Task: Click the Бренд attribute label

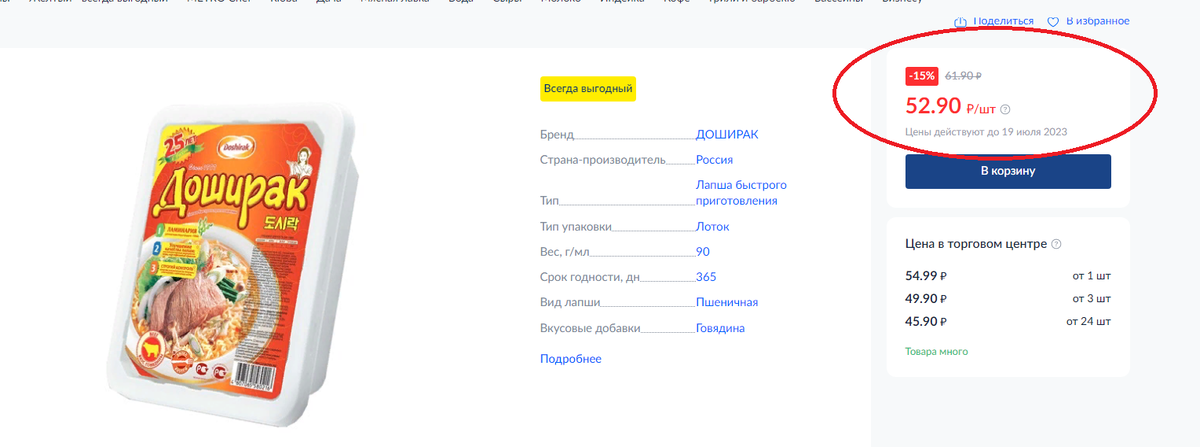Action: pyautogui.click(x=557, y=134)
